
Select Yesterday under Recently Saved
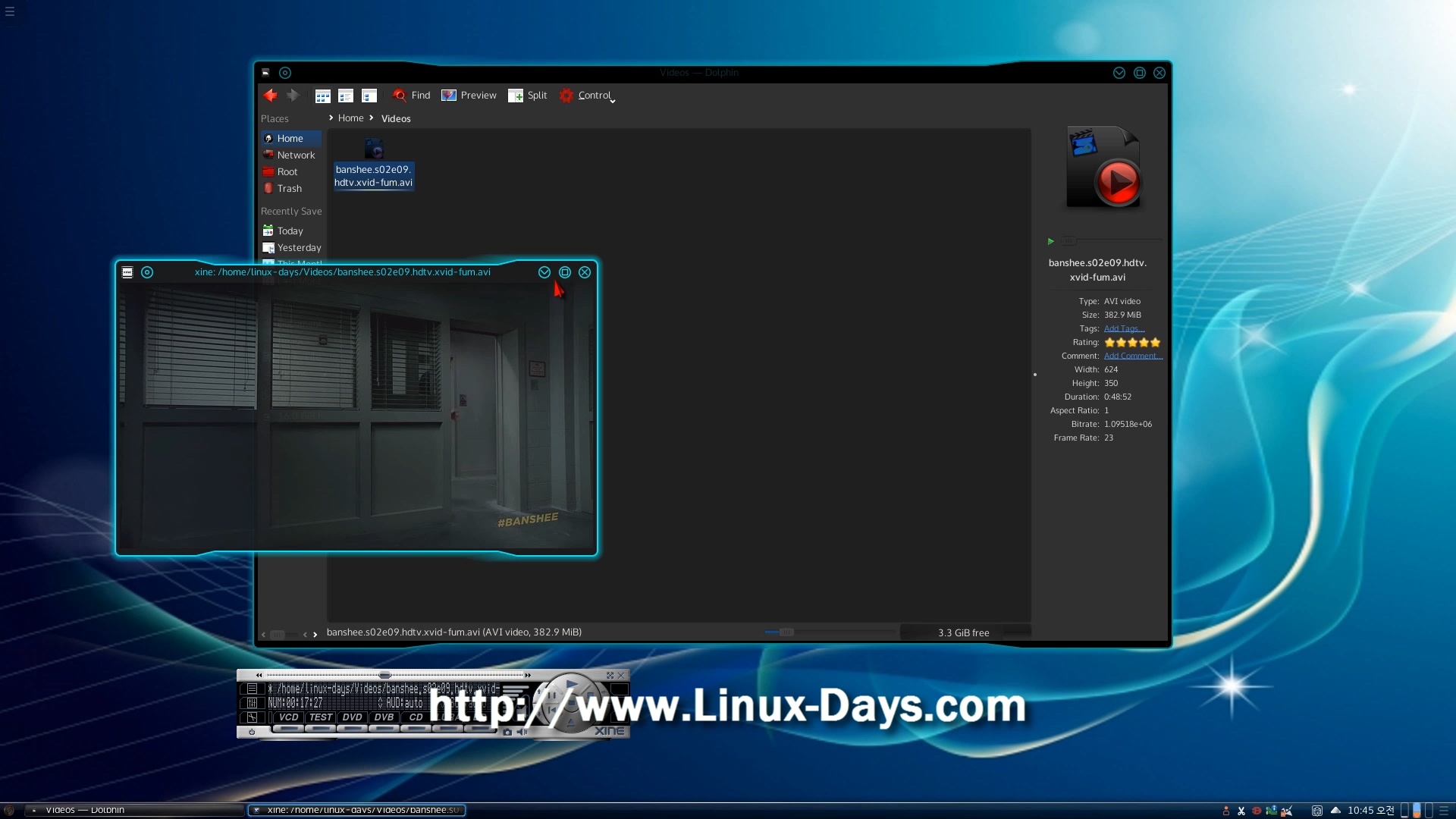[x=292, y=248]
